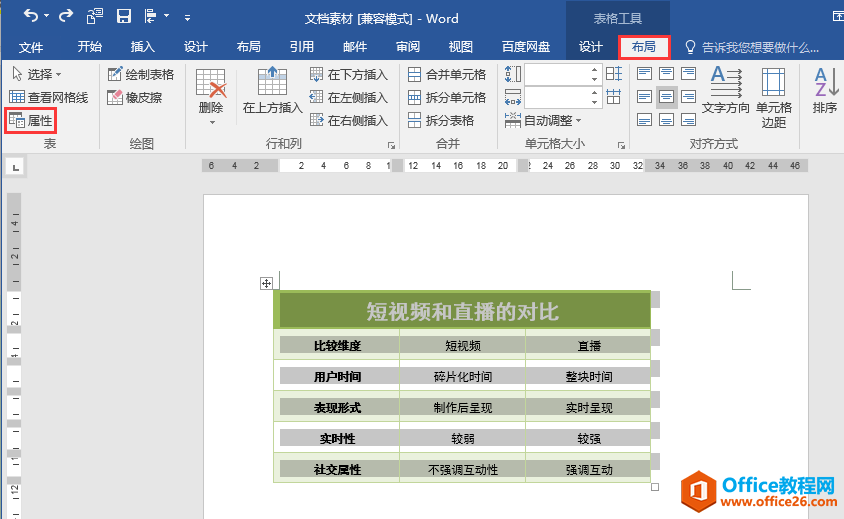The width and height of the screenshot is (844, 519).
Task: Switch to the 邮件 tab
Action: coord(355,47)
